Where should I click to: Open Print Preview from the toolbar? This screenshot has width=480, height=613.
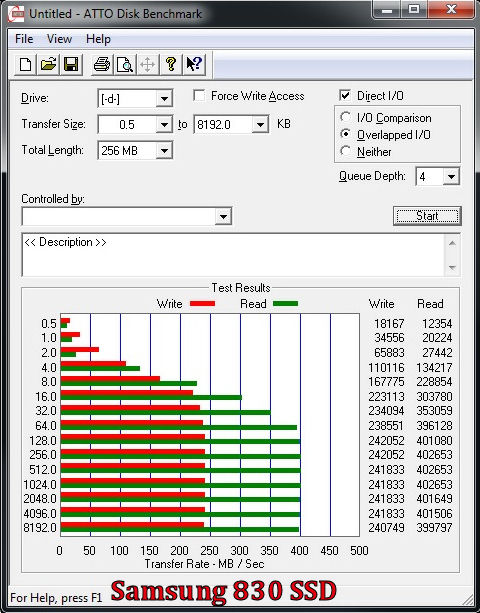125,64
